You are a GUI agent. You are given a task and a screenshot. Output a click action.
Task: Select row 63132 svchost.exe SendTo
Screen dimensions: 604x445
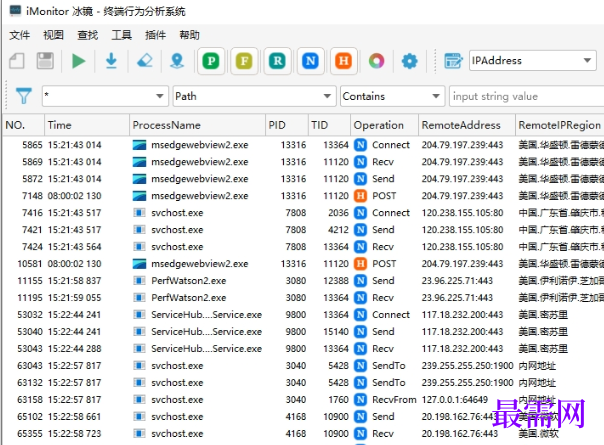304,383
